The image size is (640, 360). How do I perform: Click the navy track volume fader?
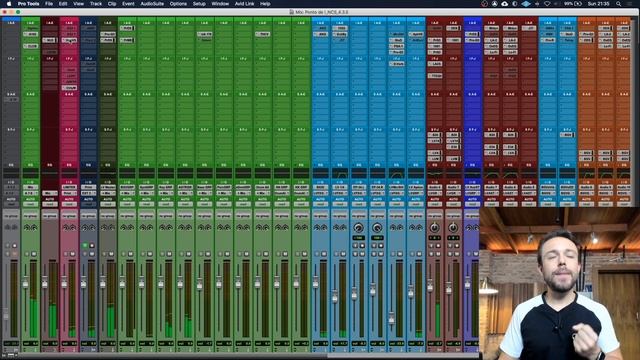click(83, 282)
